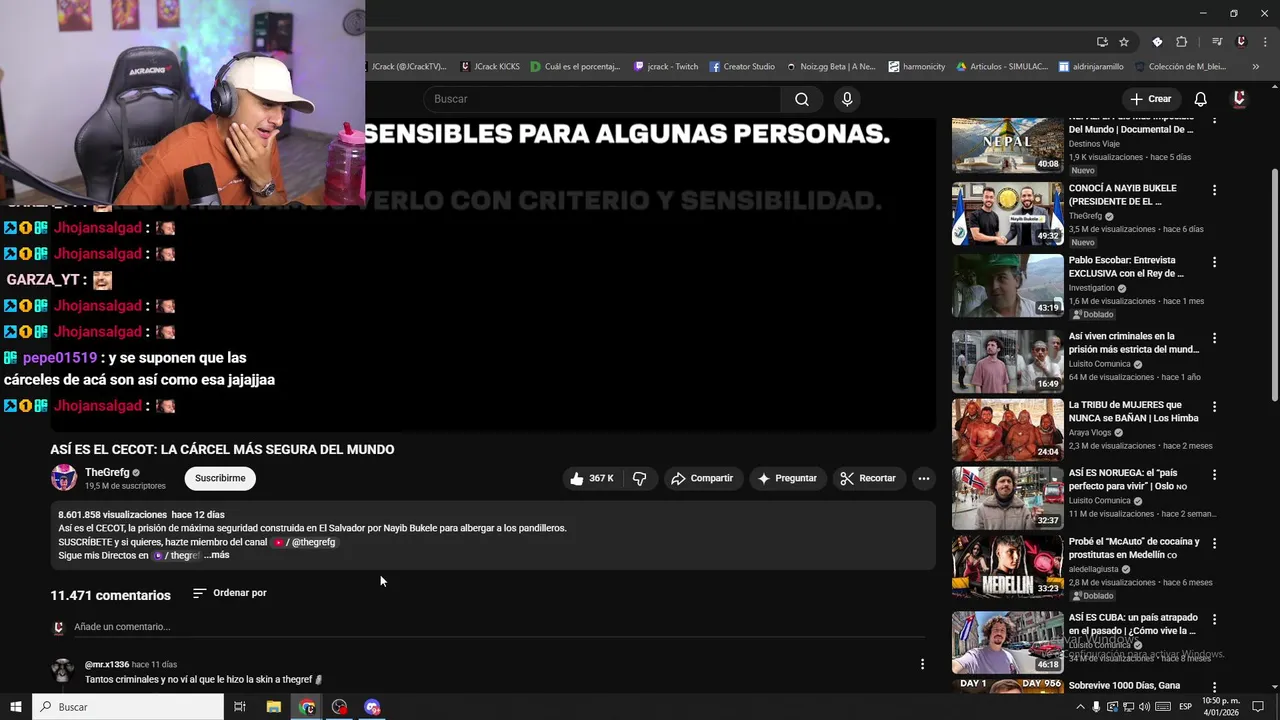Open commenter @mr.x1336 profile link
Viewport: 1280px width, 720px height.
click(107, 664)
